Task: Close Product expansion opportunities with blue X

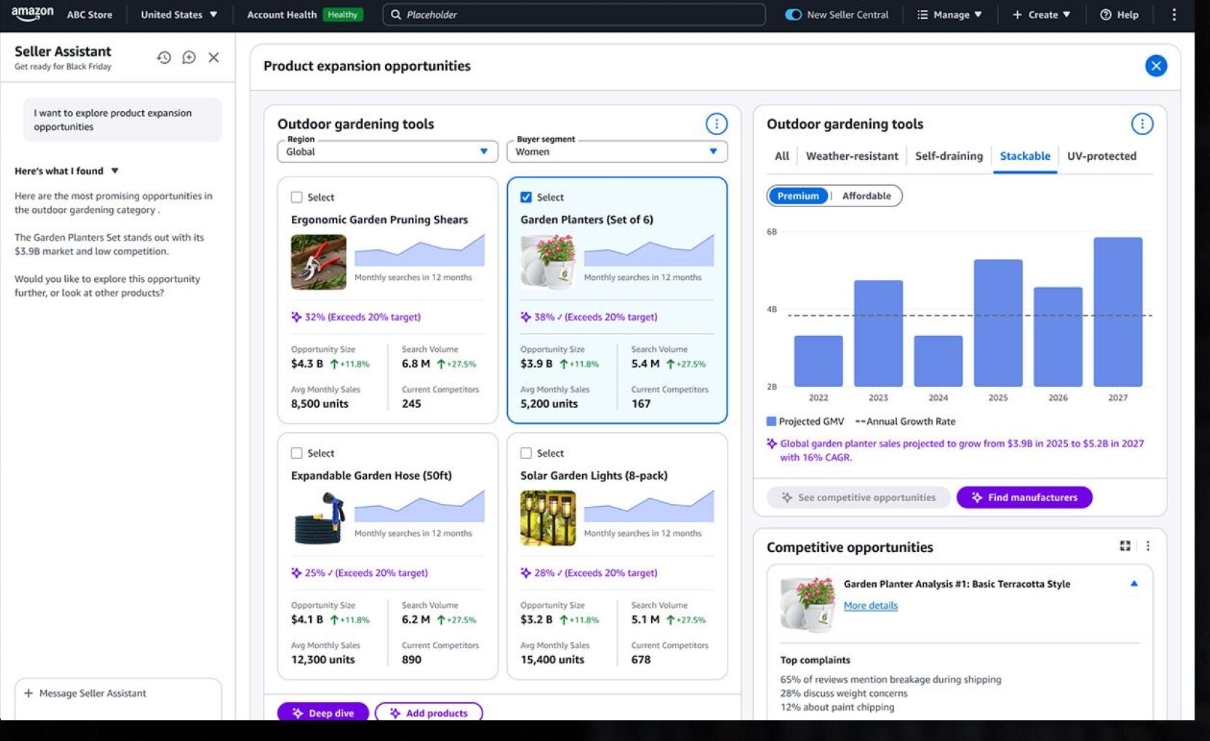Action: pyautogui.click(x=1155, y=66)
